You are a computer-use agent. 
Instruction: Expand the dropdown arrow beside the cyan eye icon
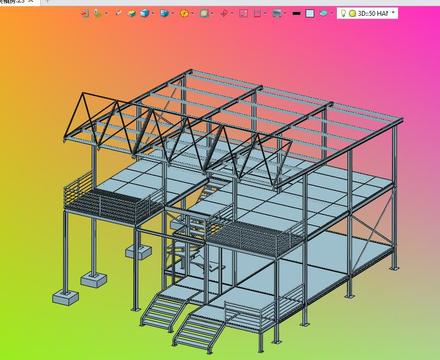(x=332, y=14)
